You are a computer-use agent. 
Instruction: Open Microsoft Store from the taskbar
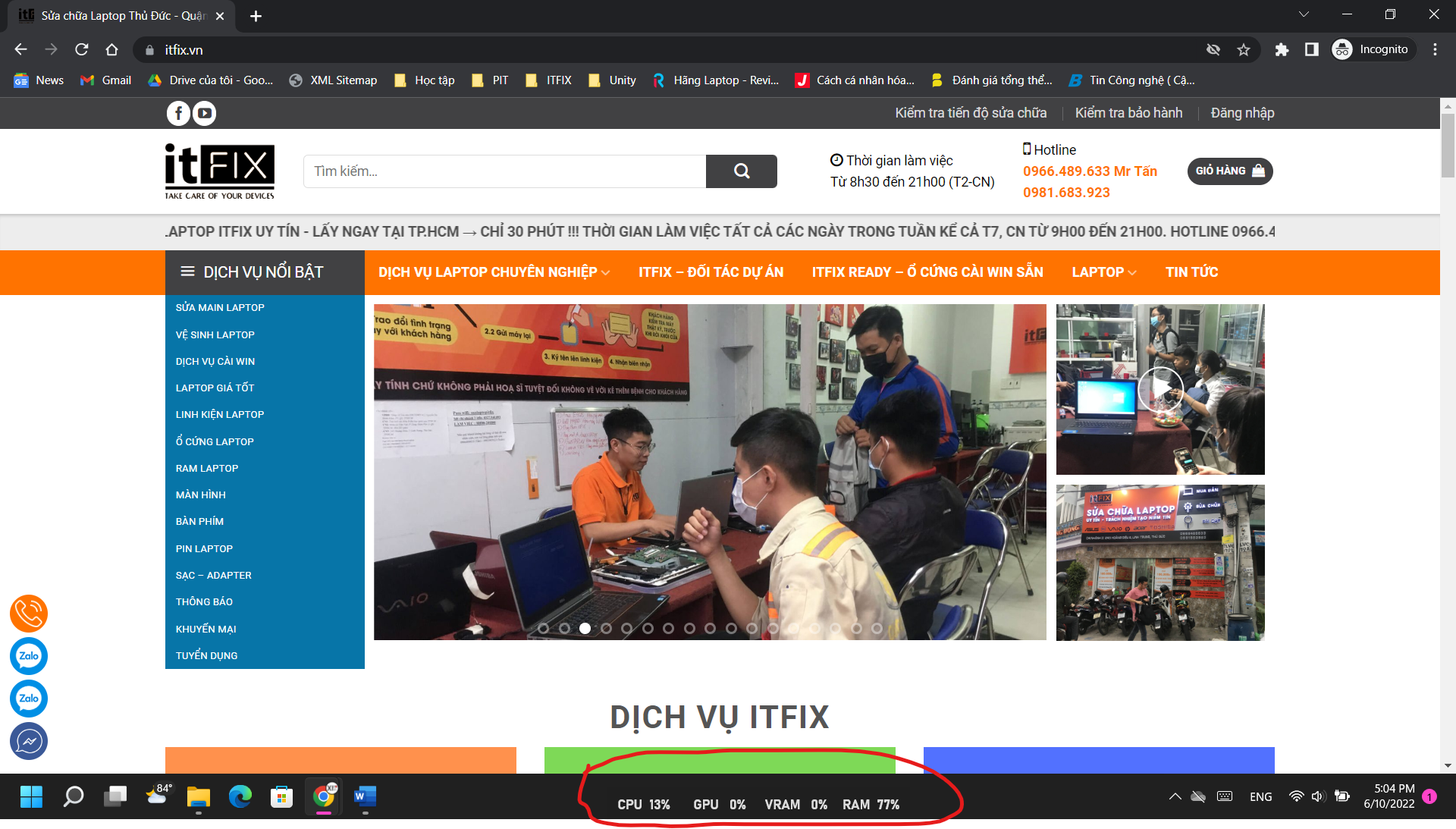[x=282, y=796]
